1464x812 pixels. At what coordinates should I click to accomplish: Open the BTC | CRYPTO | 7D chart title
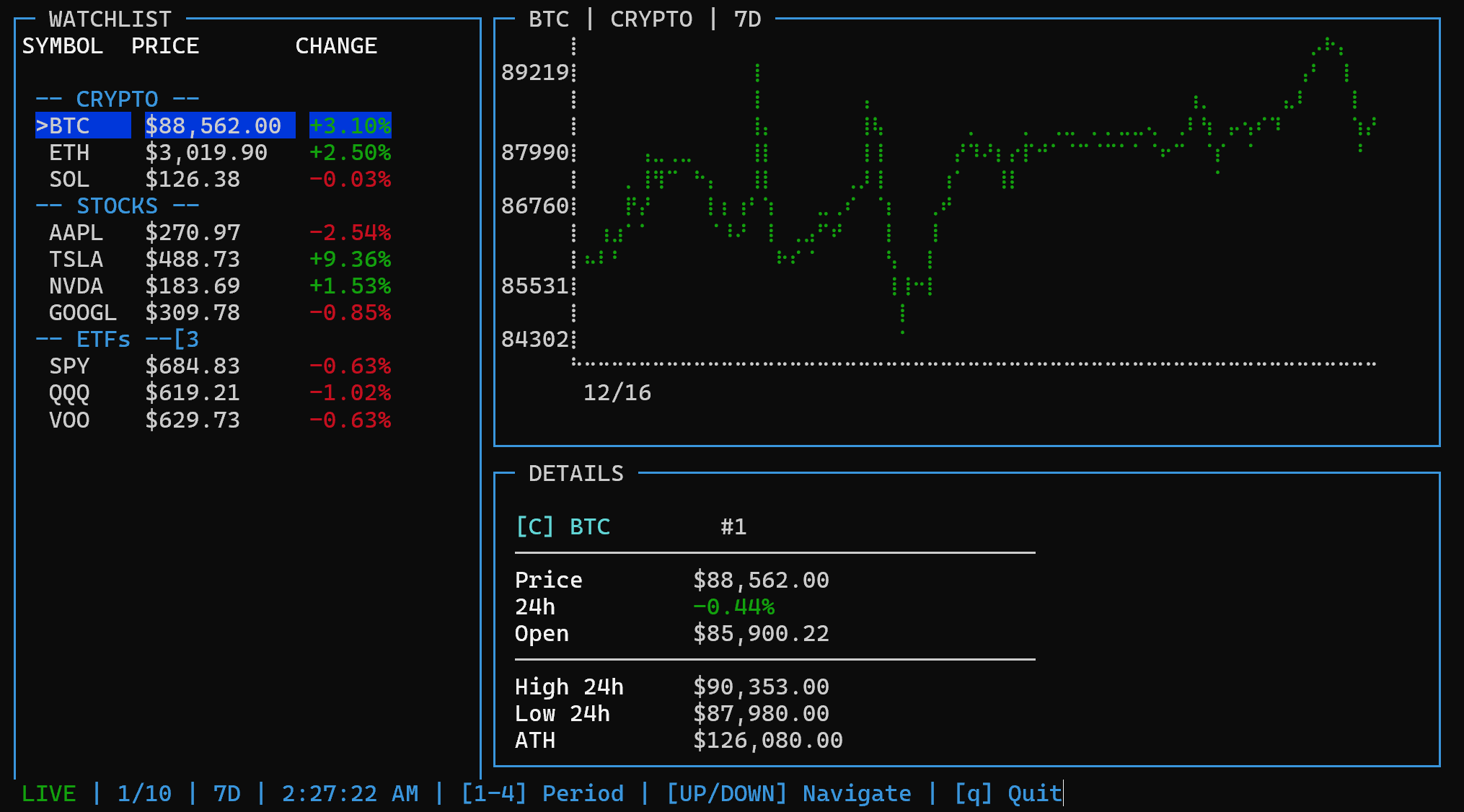point(644,19)
